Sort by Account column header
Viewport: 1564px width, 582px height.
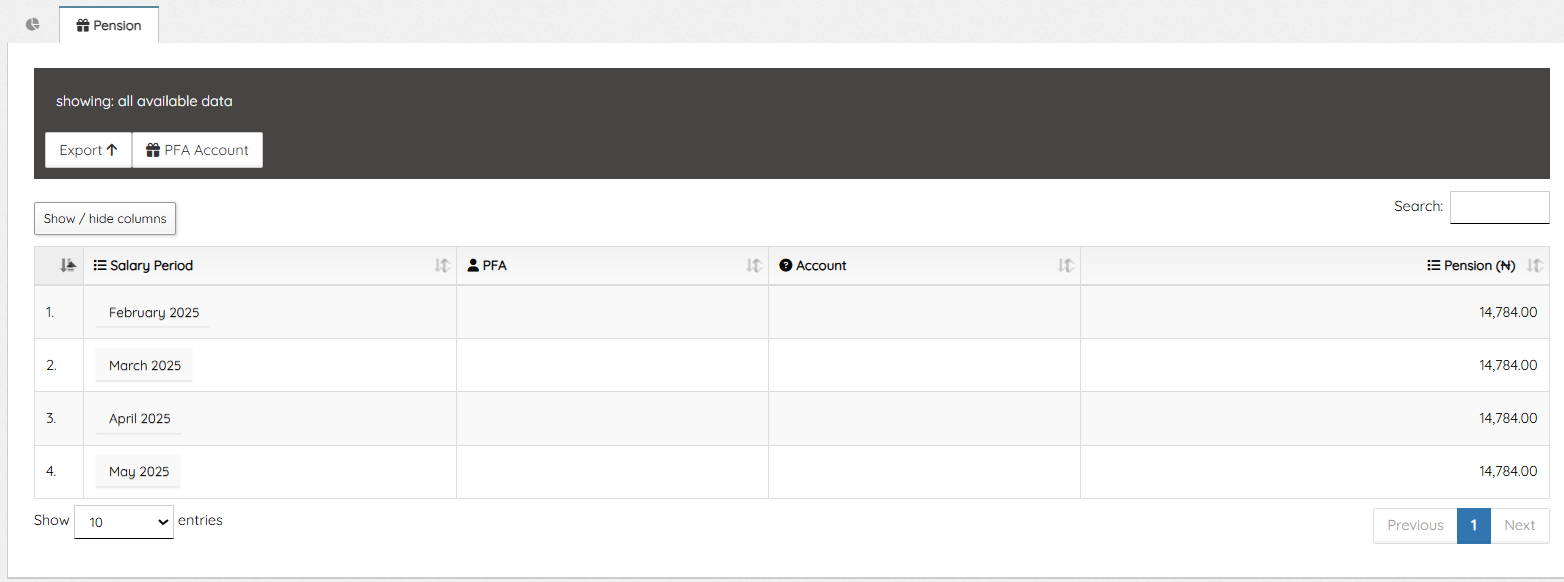(924, 266)
